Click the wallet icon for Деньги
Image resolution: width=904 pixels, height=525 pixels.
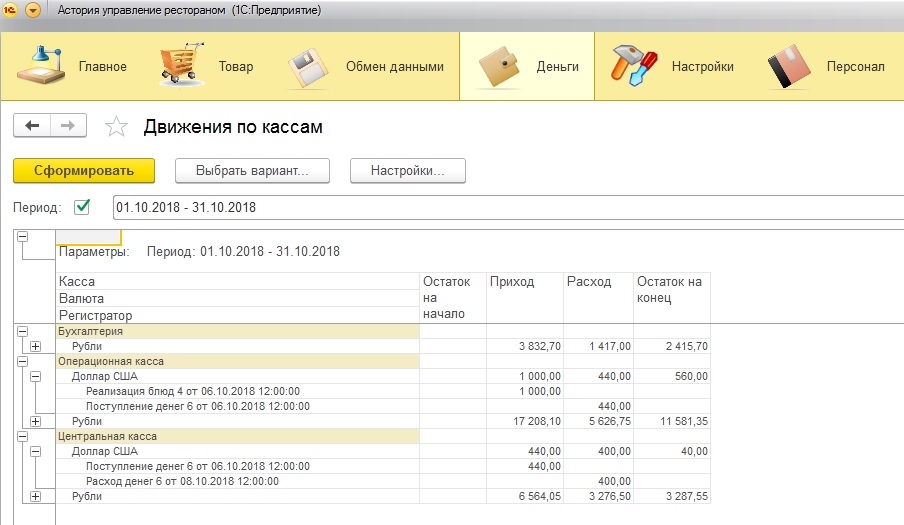[x=501, y=66]
